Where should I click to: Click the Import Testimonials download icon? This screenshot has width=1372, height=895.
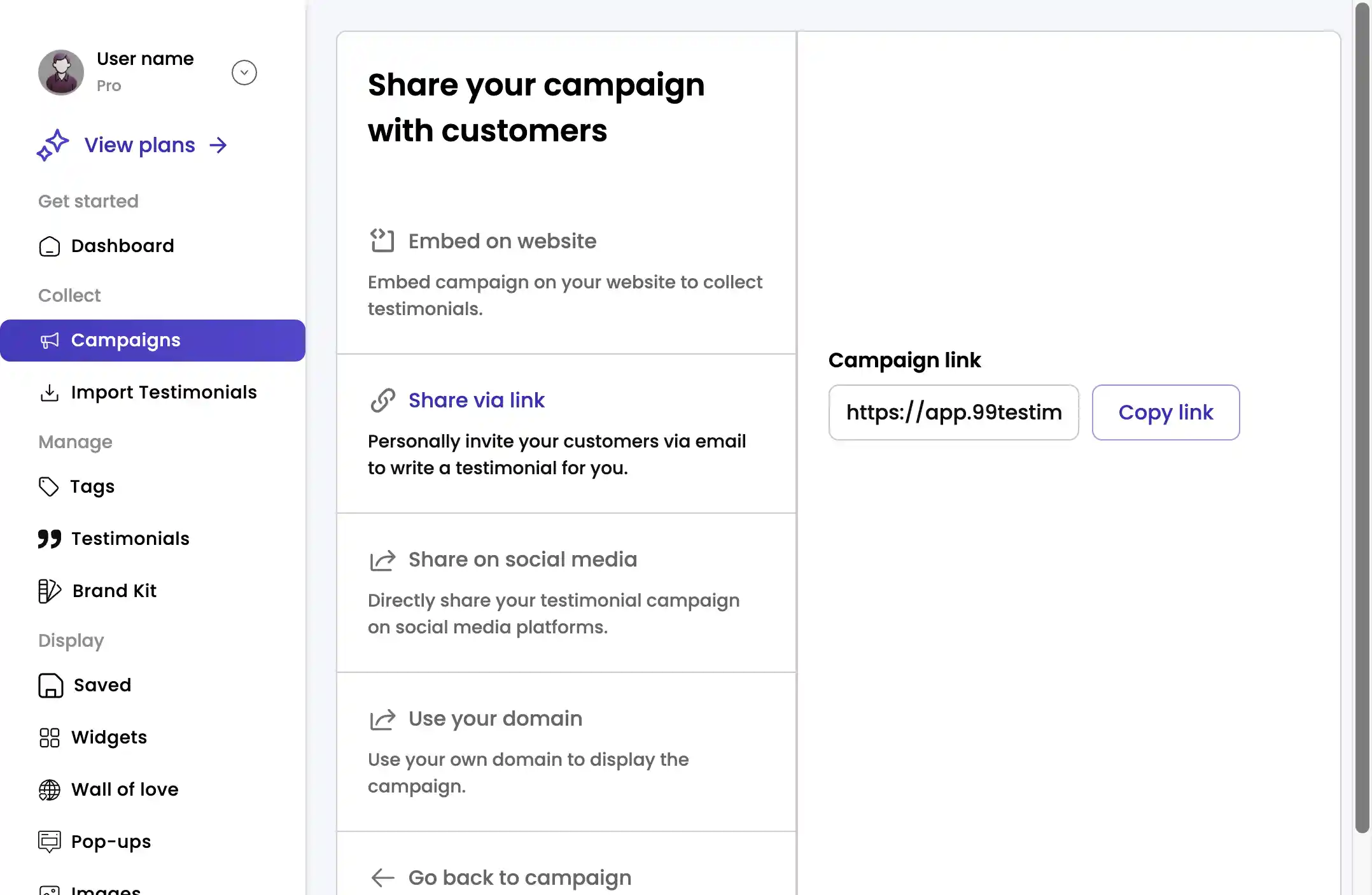click(49, 393)
